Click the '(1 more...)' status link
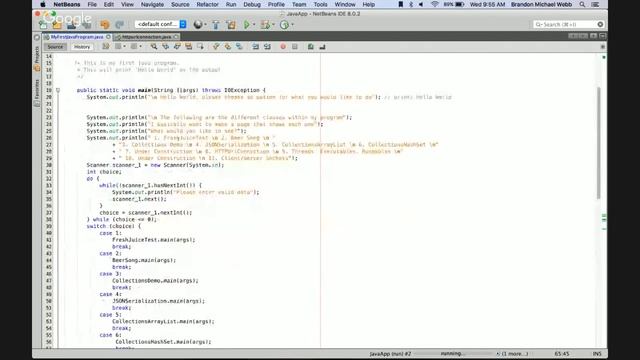640x360 pixels. coord(514,354)
